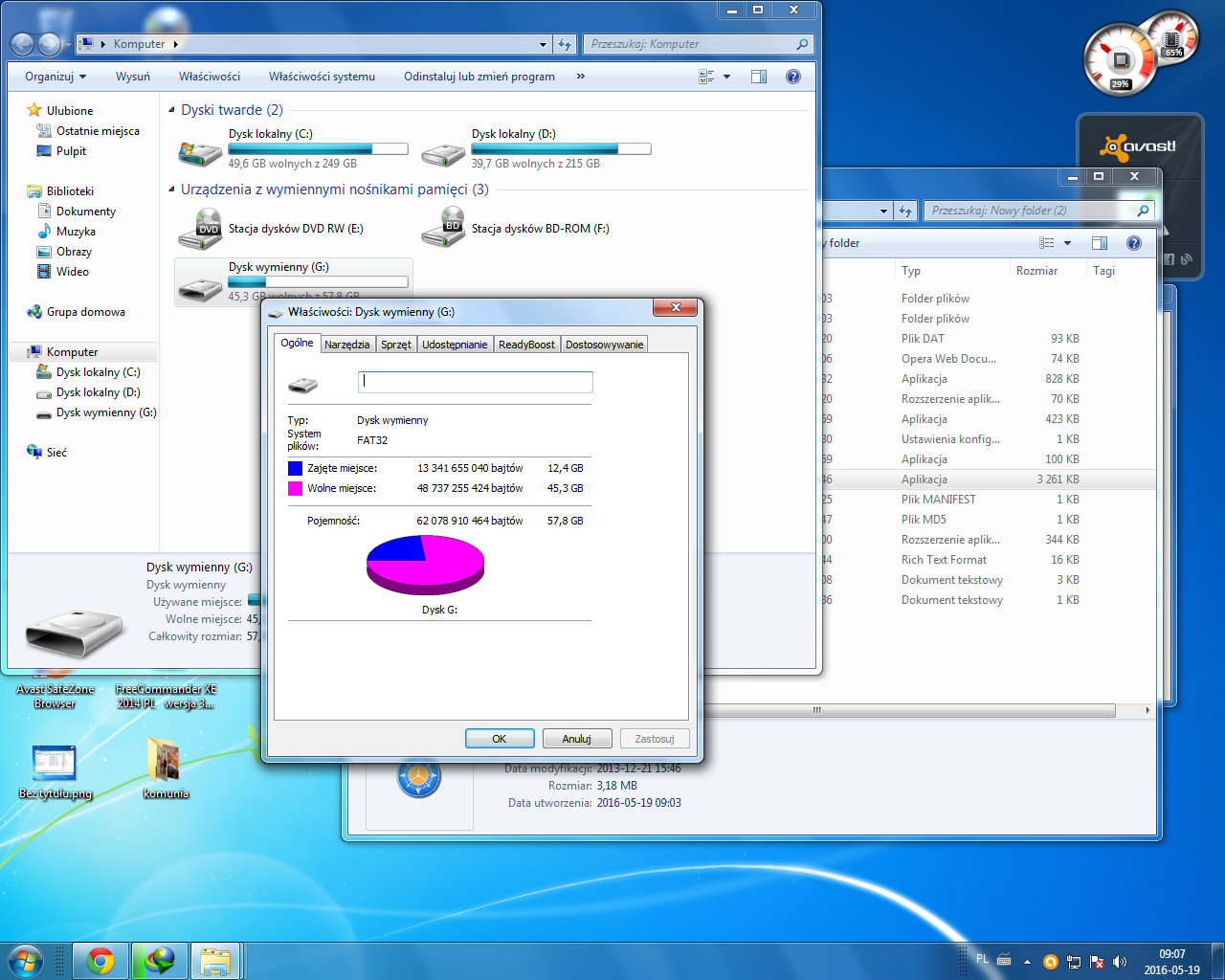This screenshot has height=980, width=1225.
Task: Switch to the Narzędzia tab
Action: coord(346,345)
